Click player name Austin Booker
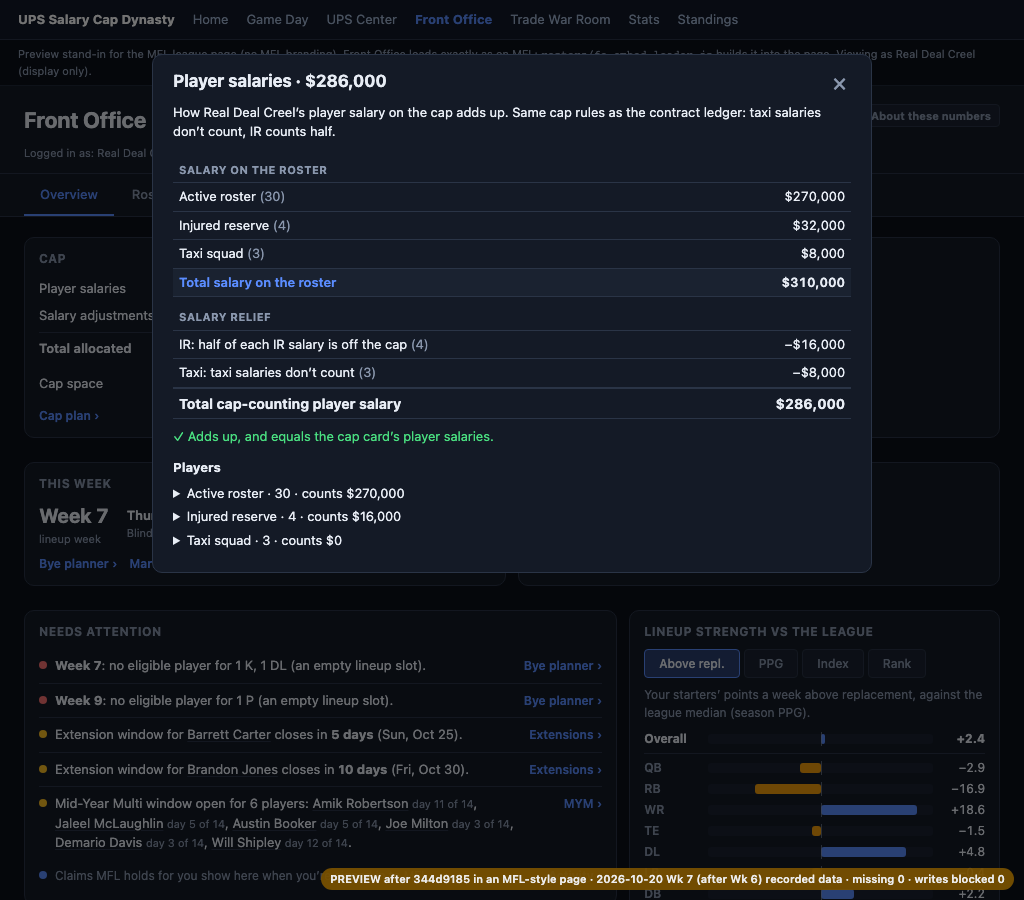 274,824
